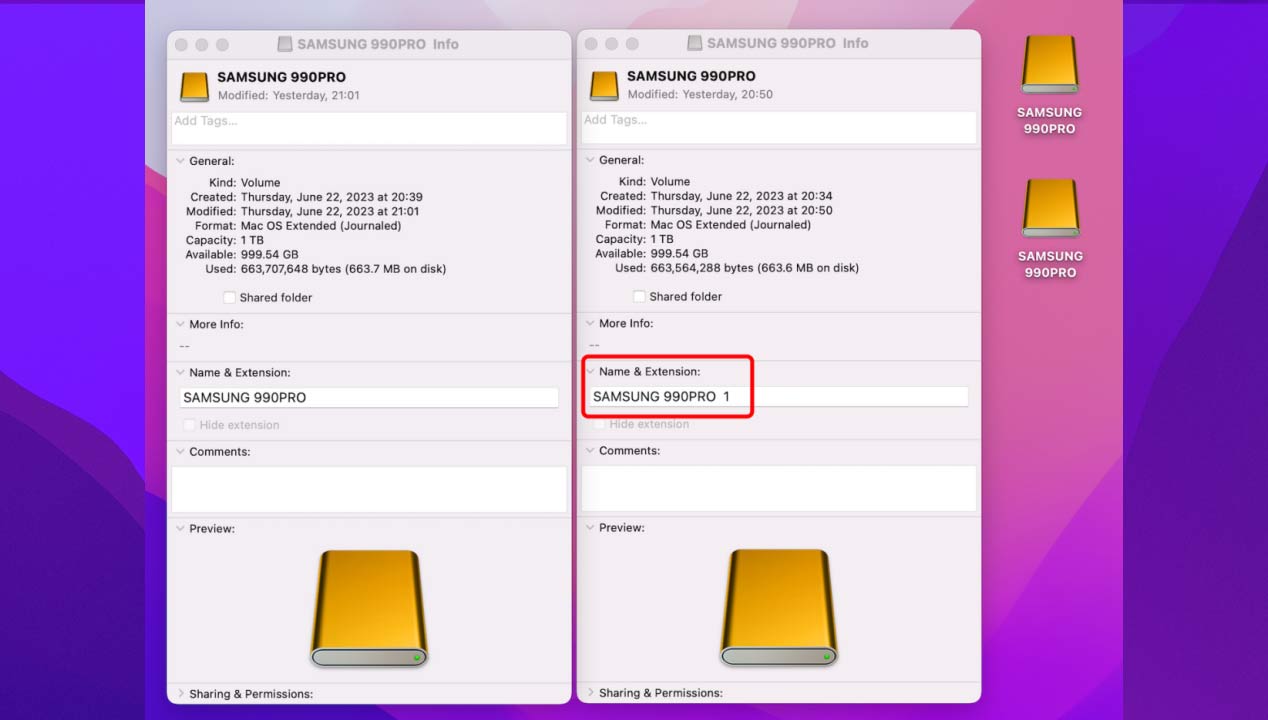Image resolution: width=1268 pixels, height=720 pixels.
Task: Click the title bar proxy icon of right Info window
Action: 695,43
